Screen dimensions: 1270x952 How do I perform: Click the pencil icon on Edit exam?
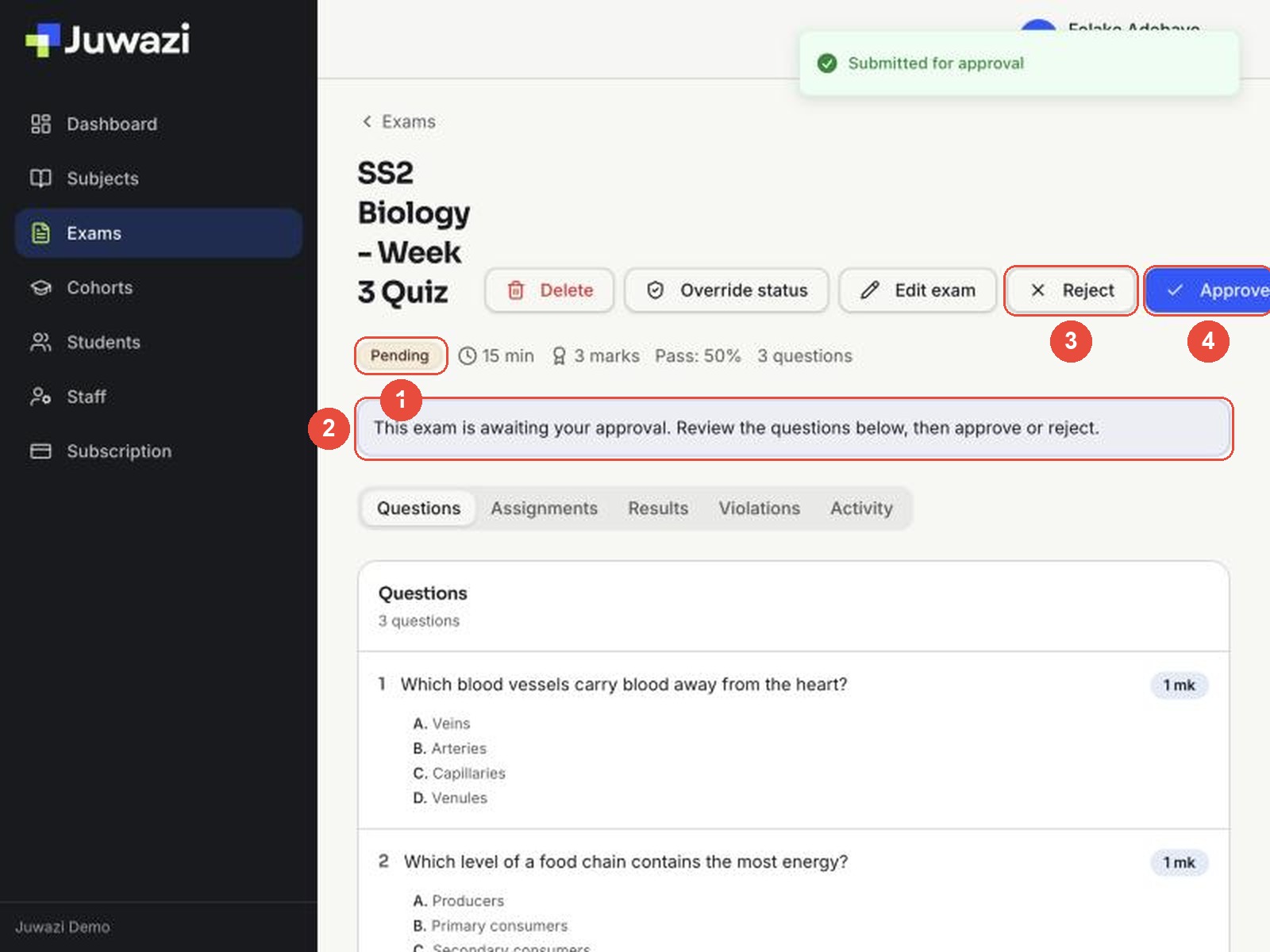(870, 290)
